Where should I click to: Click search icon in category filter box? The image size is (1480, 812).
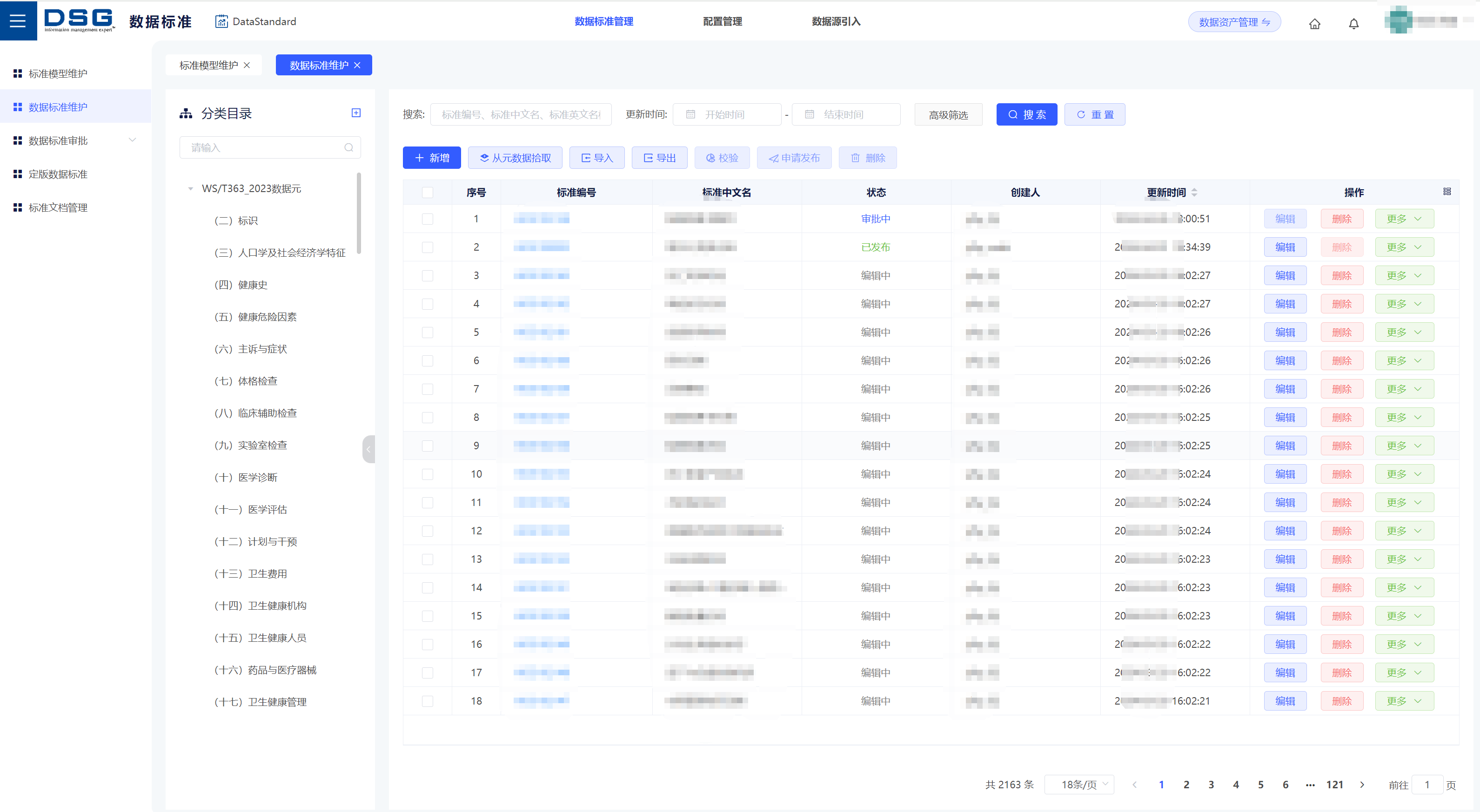349,147
